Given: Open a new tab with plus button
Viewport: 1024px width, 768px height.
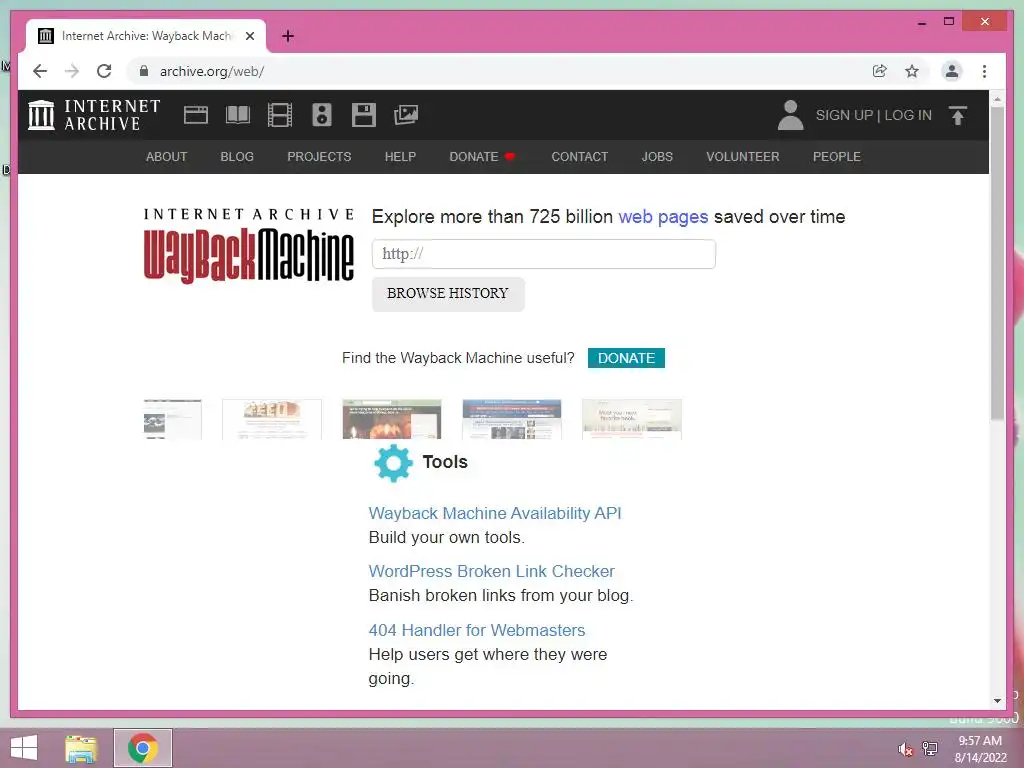Looking at the screenshot, I should pyautogui.click(x=288, y=36).
